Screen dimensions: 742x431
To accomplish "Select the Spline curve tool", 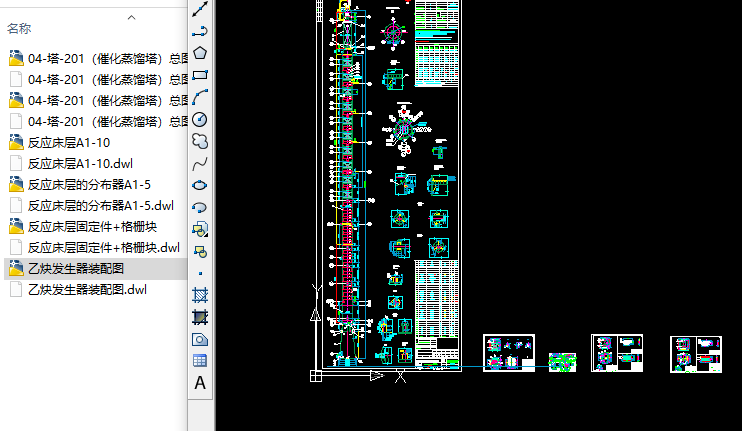I will (200, 164).
